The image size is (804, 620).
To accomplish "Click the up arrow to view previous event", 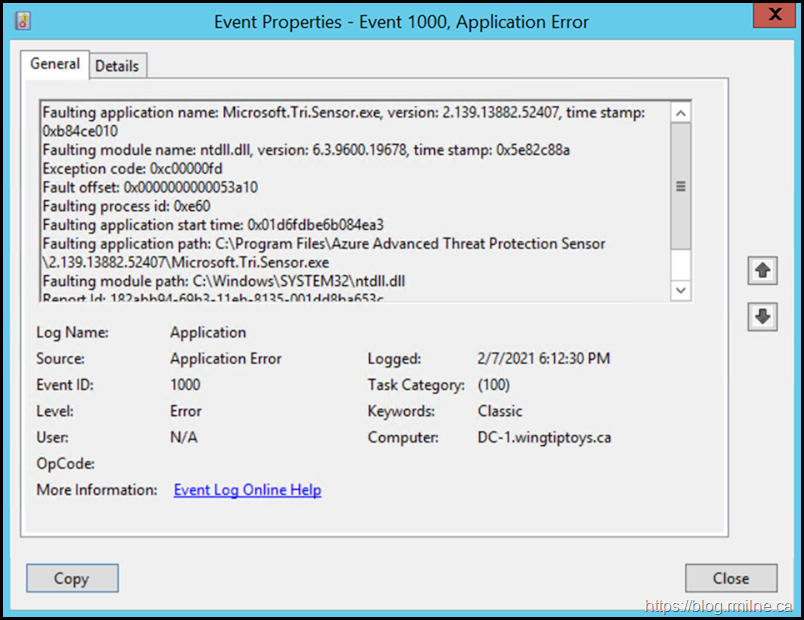I will pyautogui.click(x=763, y=270).
